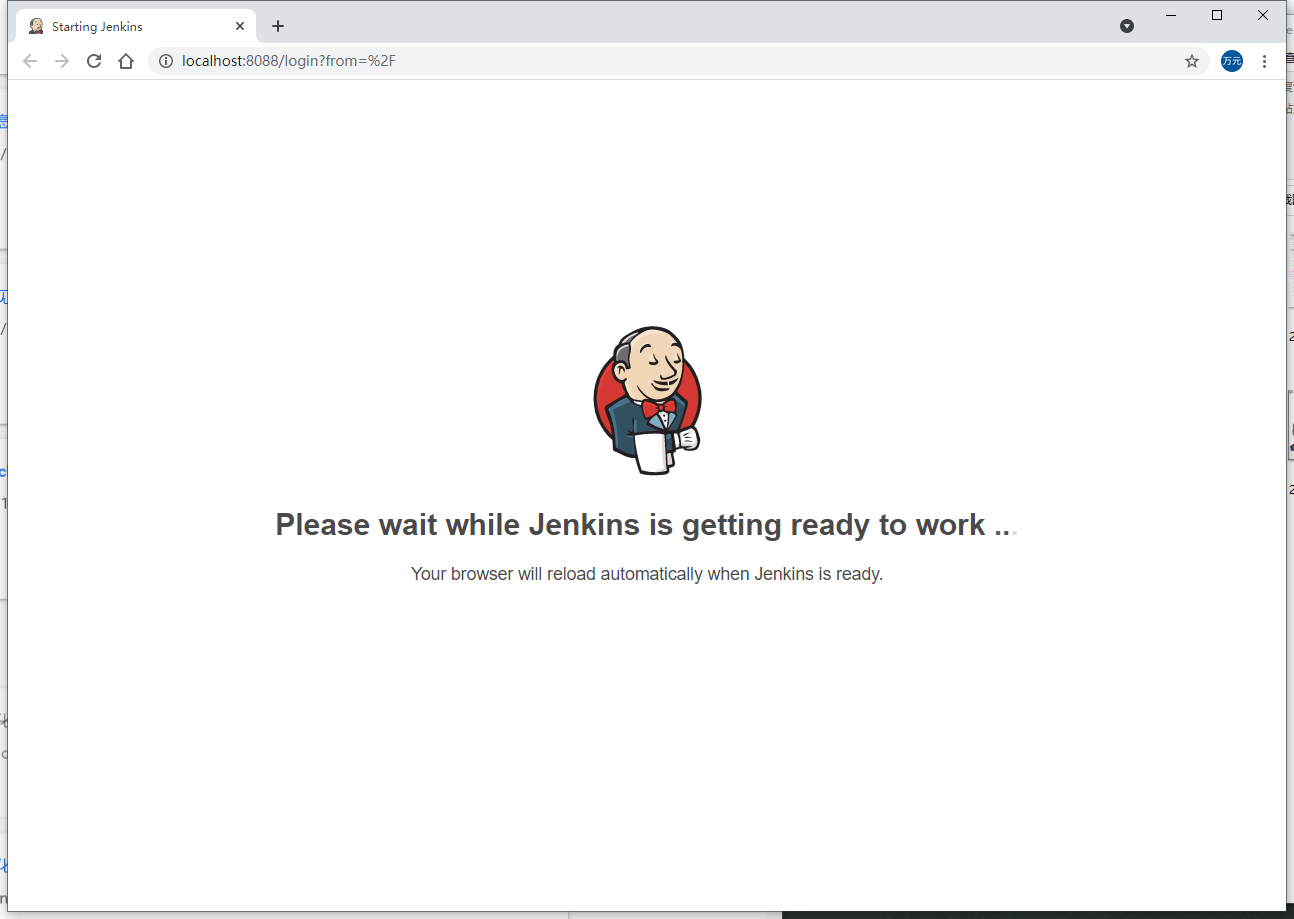View site information for localhost
Viewport: 1294px width, 919px height.
click(166, 61)
